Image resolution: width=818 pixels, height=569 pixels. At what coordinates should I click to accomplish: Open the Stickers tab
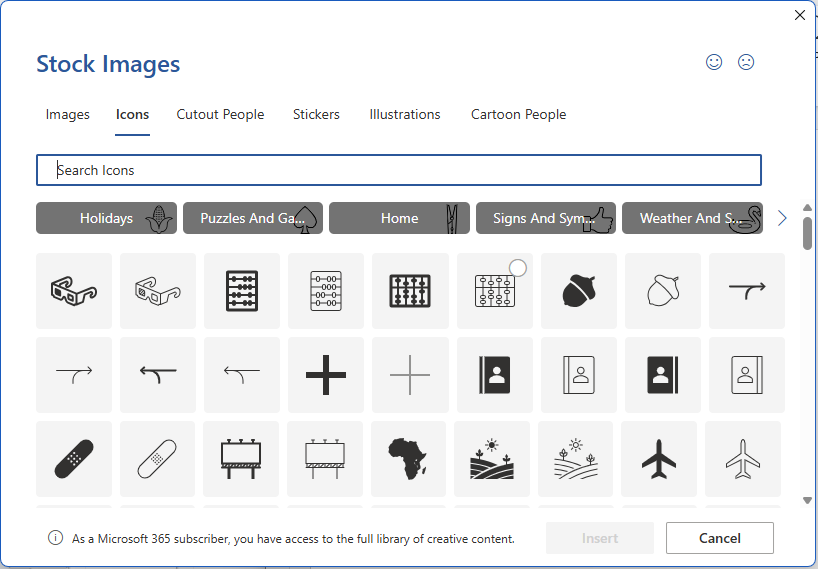point(316,114)
